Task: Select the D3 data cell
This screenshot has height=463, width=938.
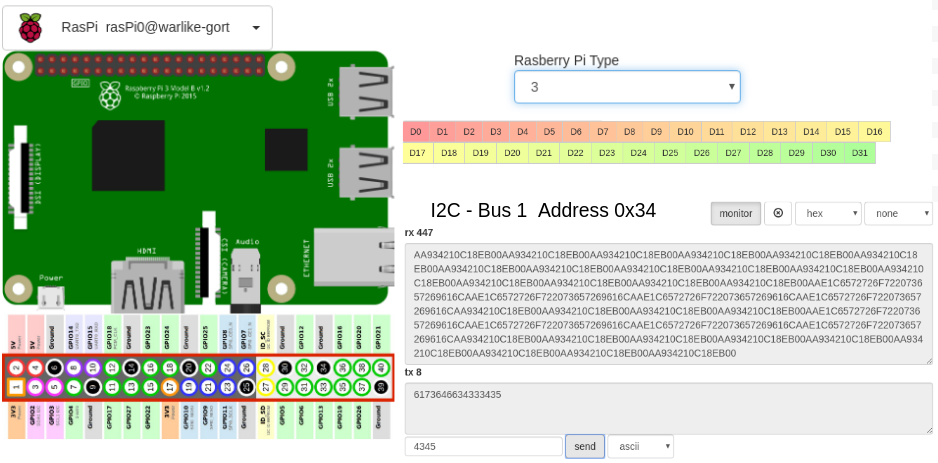Action: coord(496,132)
